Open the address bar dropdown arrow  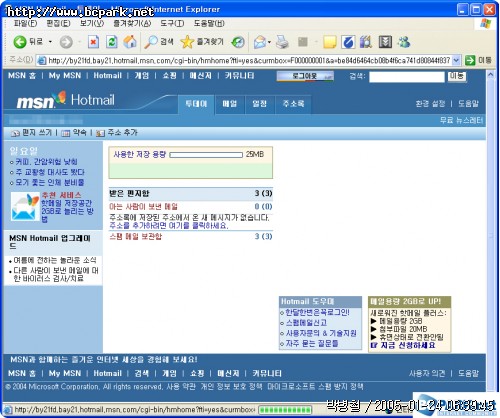[456, 60]
